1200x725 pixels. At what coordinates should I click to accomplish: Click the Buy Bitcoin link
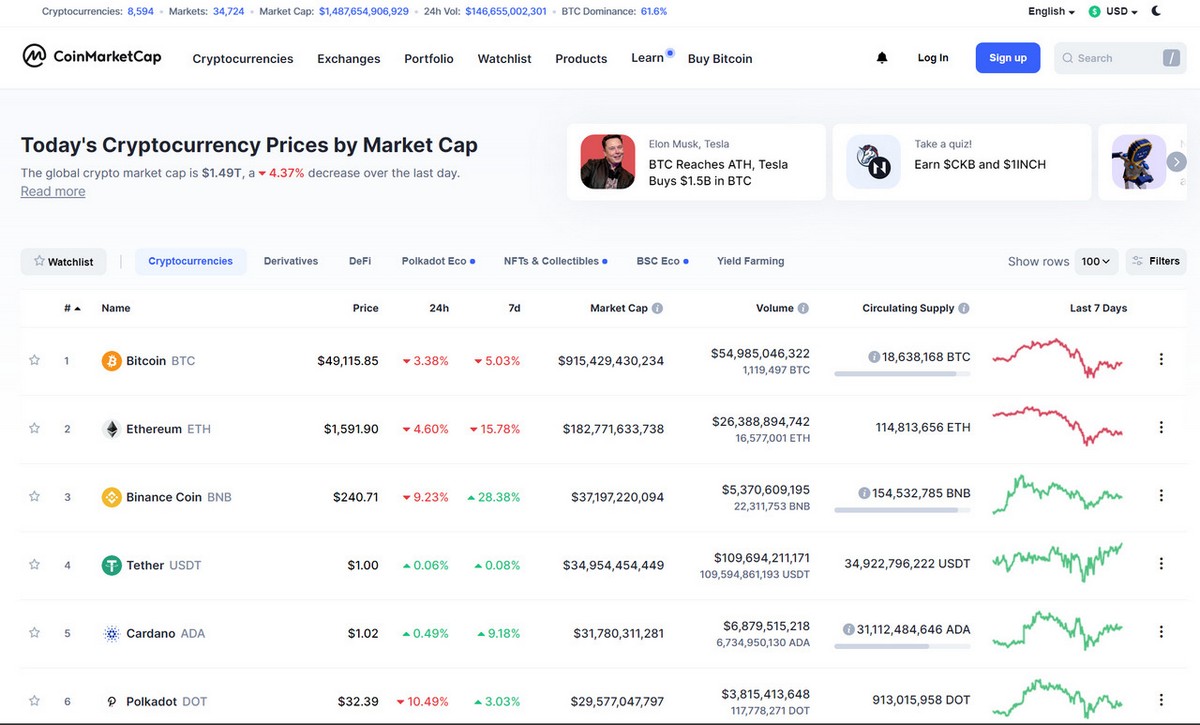click(720, 59)
